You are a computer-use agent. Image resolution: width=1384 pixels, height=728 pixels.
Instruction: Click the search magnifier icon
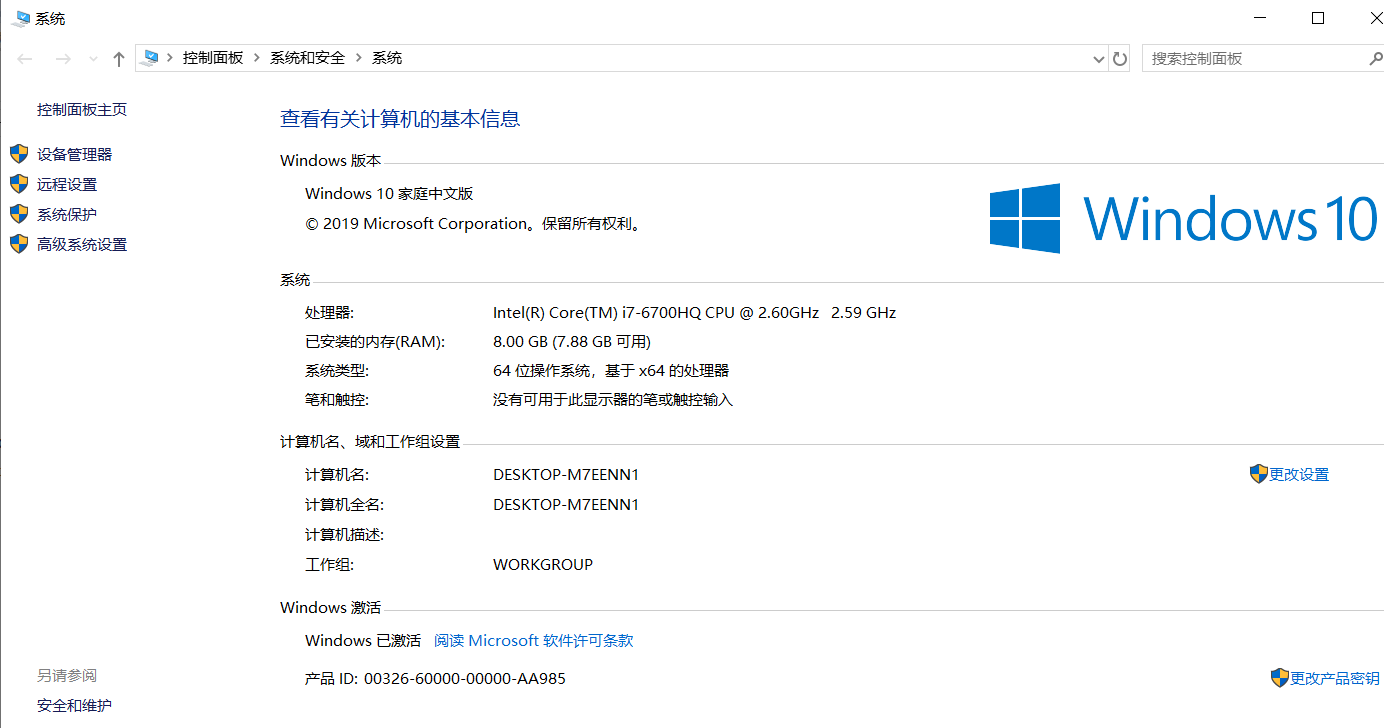pyautogui.click(x=1375, y=59)
